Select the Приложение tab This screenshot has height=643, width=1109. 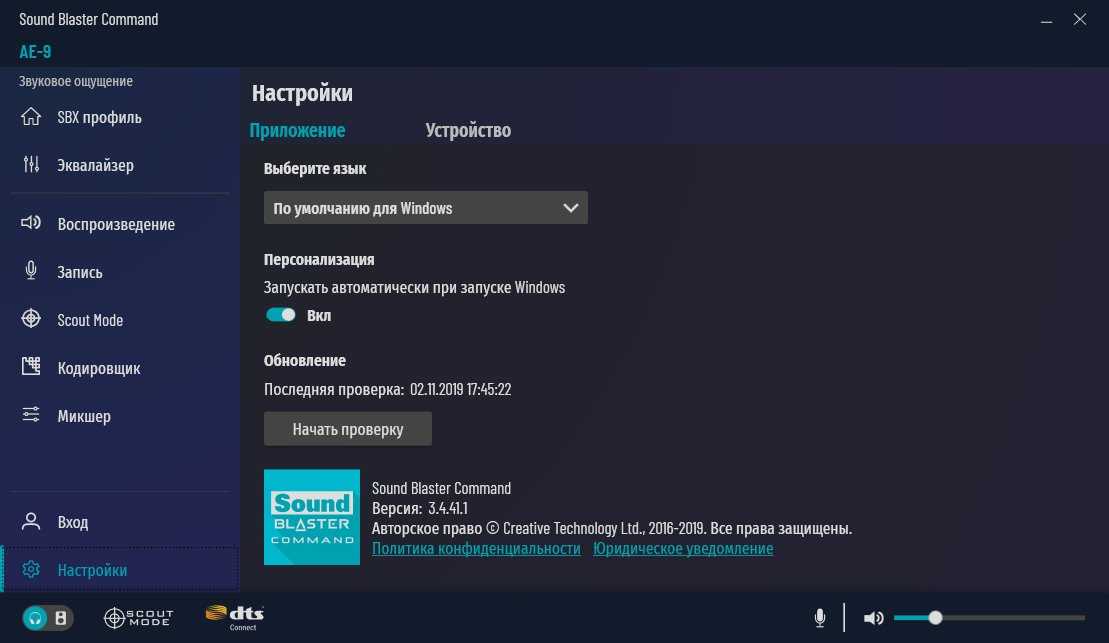point(297,130)
